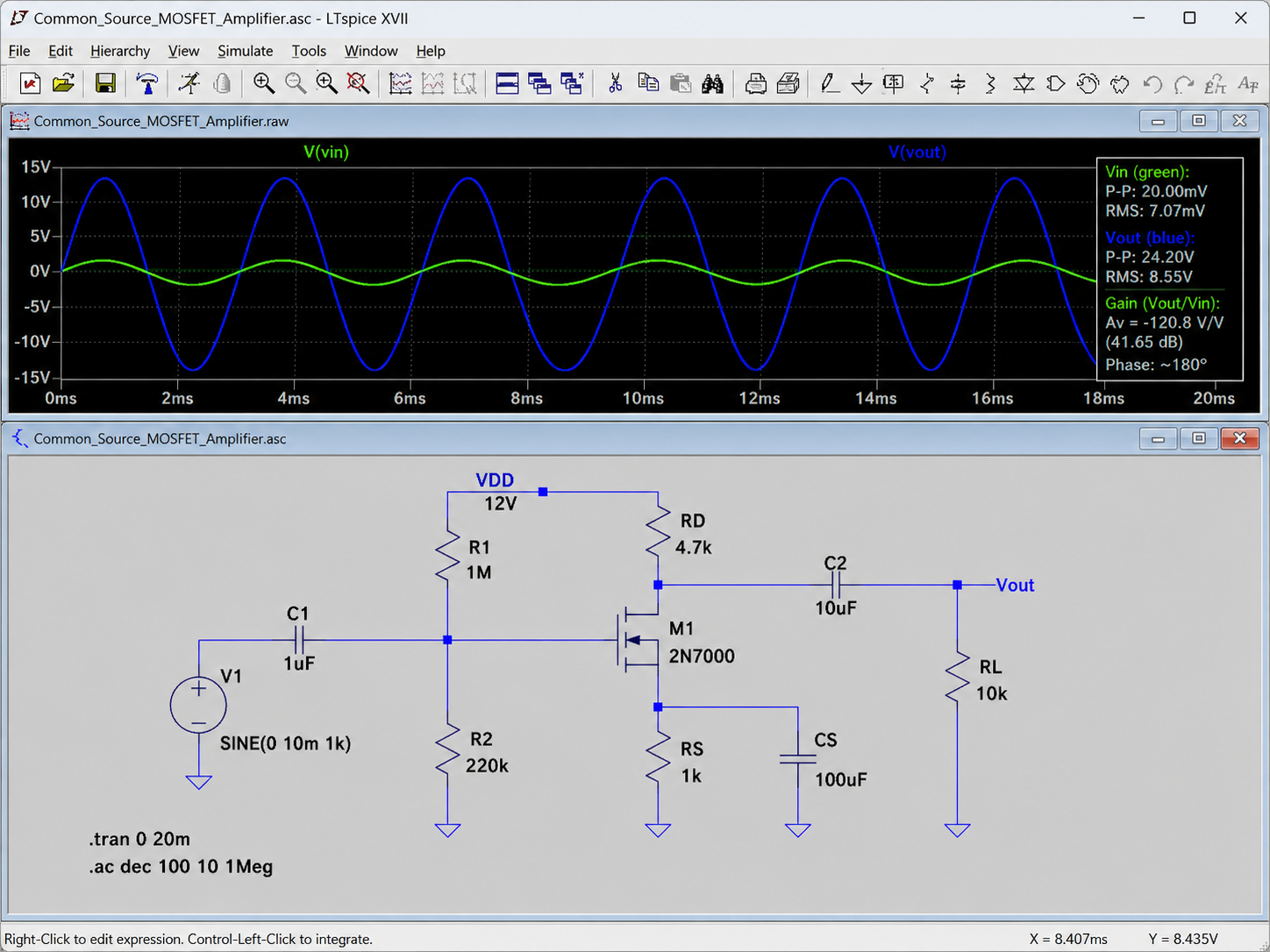1270x952 pixels.
Task: Save the schematic with the floppy disk icon
Action: (105, 83)
